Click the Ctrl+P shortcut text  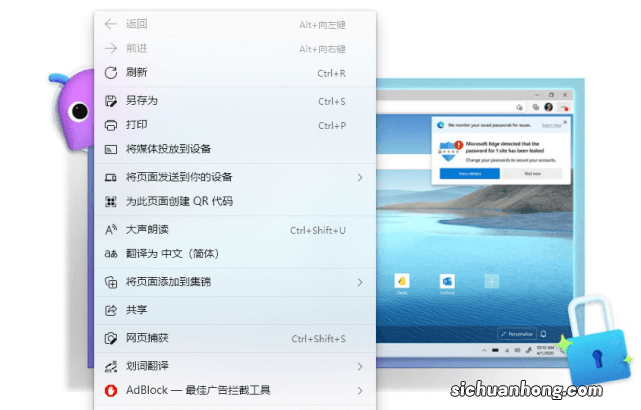click(332, 125)
